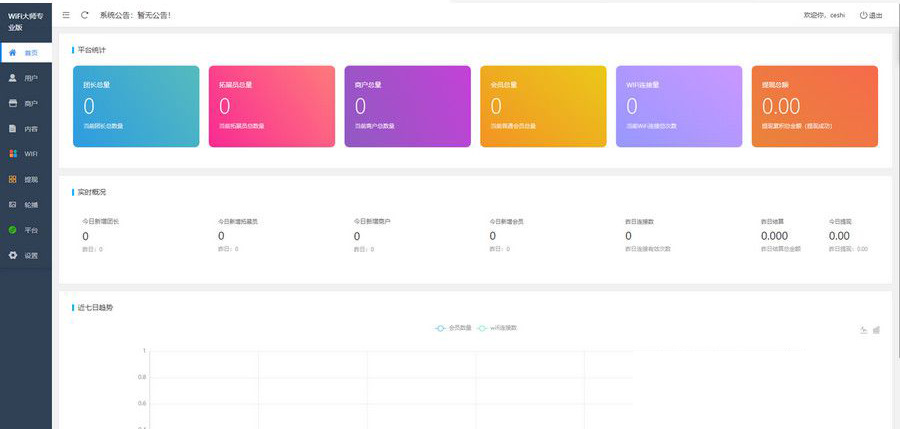Viewport: 900px width, 429px height.
Task: Click the 实时概况 section heading
Action: pyautogui.click(x=92, y=192)
